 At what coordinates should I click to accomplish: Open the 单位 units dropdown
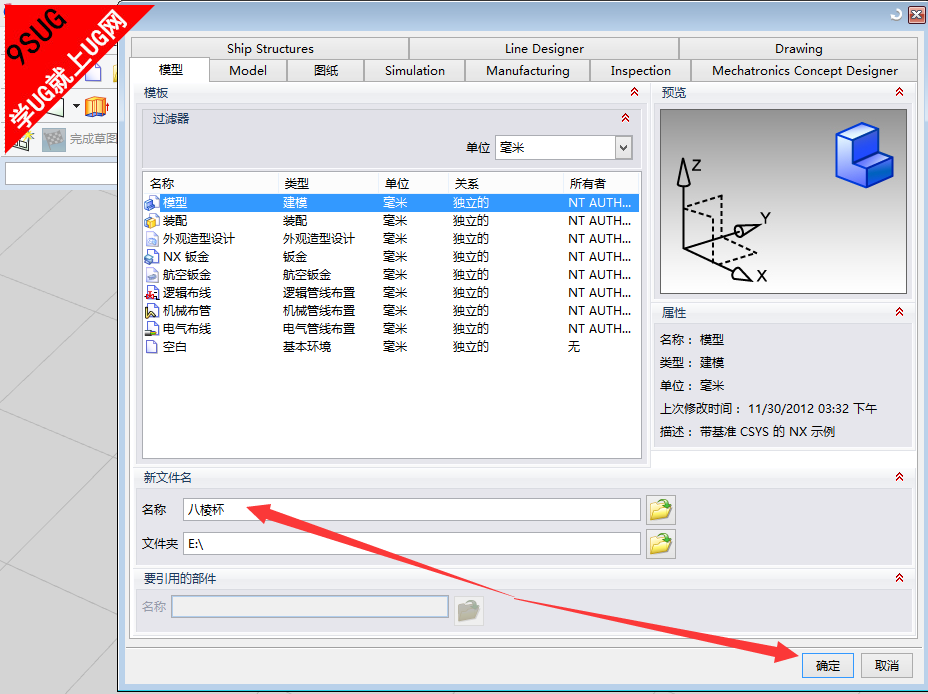(x=623, y=148)
